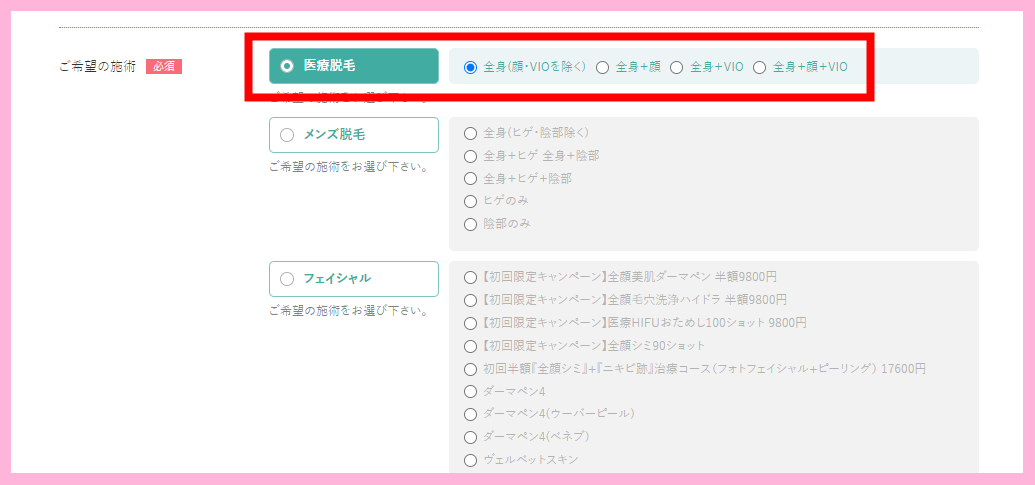Select 初回半額 全顔シミ+ニキビ跡 17600円 course
The width and height of the screenshot is (1035, 485).
tap(695, 369)
